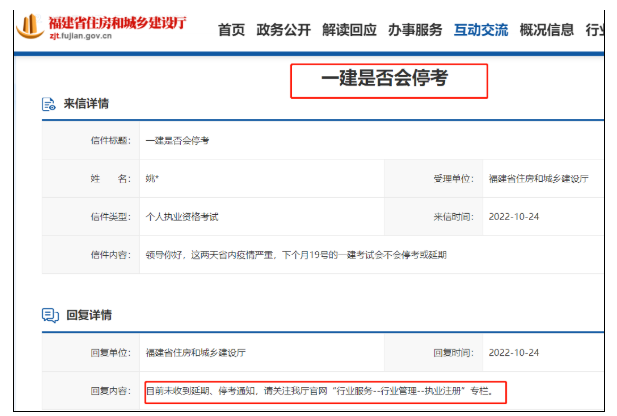The height and width of the screenshot is (416, 617).
Task: Click the 姓名 field label
Action: tap(111, 179)
